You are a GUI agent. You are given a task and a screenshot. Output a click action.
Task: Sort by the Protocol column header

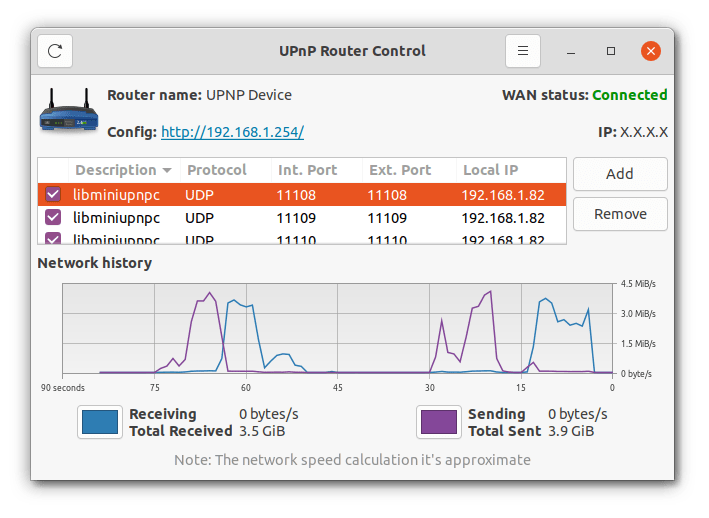(226, 170)
